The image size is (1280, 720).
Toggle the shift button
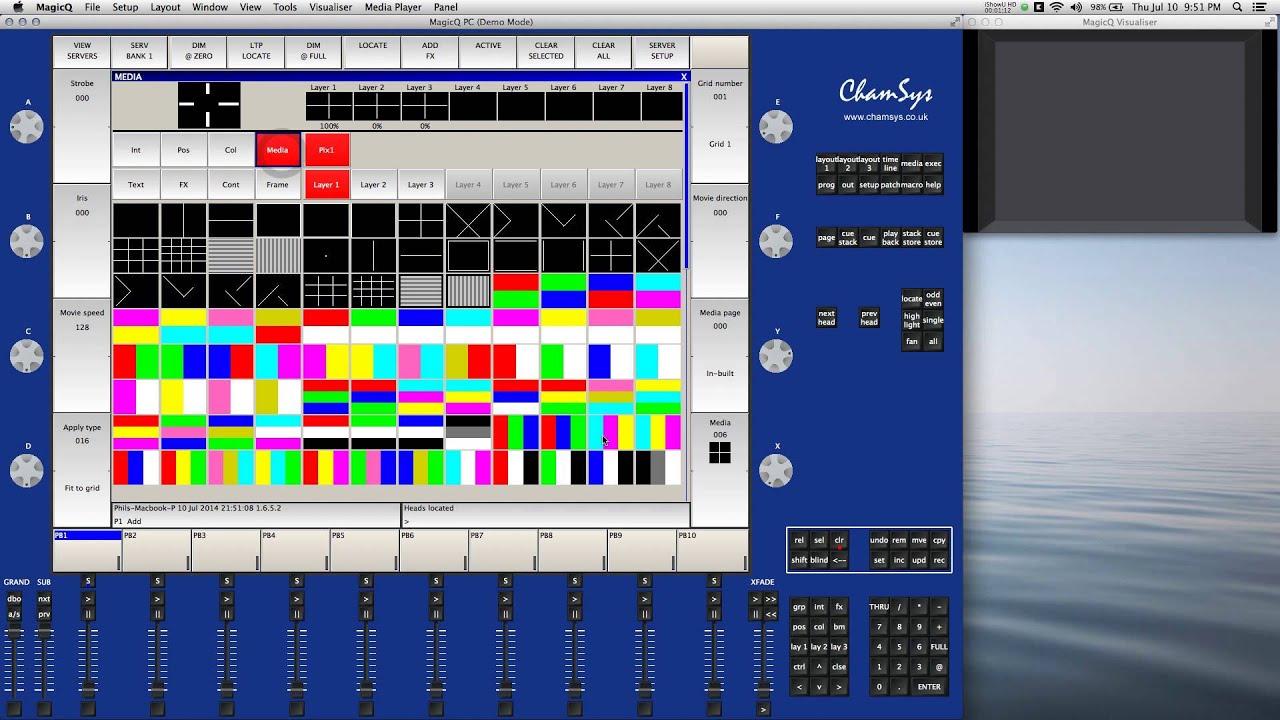click(x=799, y=560)
